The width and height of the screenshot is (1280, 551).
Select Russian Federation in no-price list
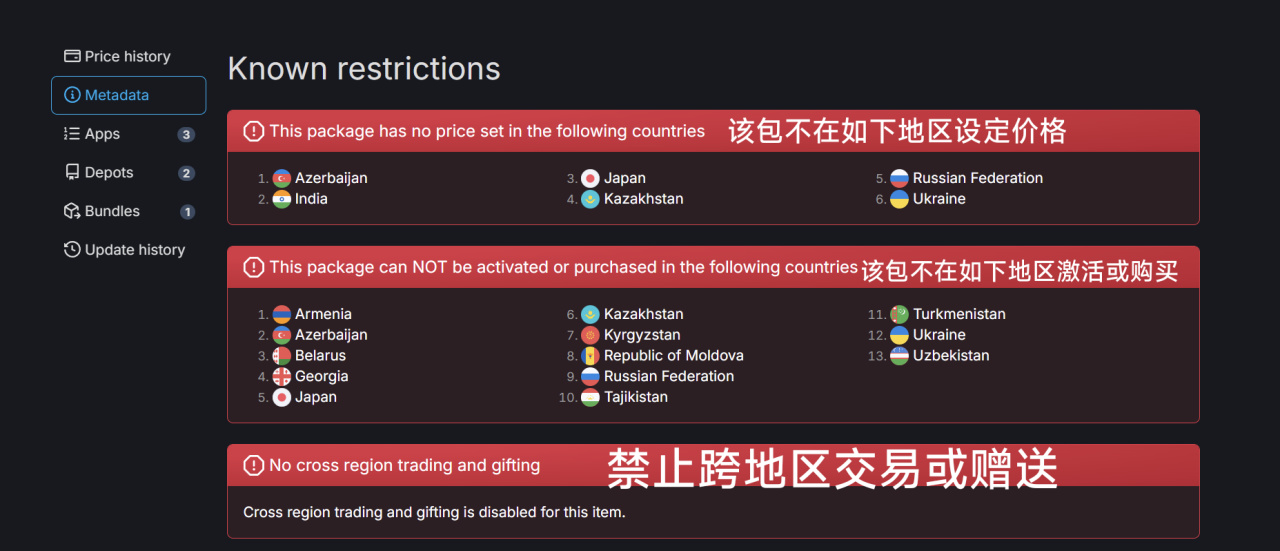(977, 178)
